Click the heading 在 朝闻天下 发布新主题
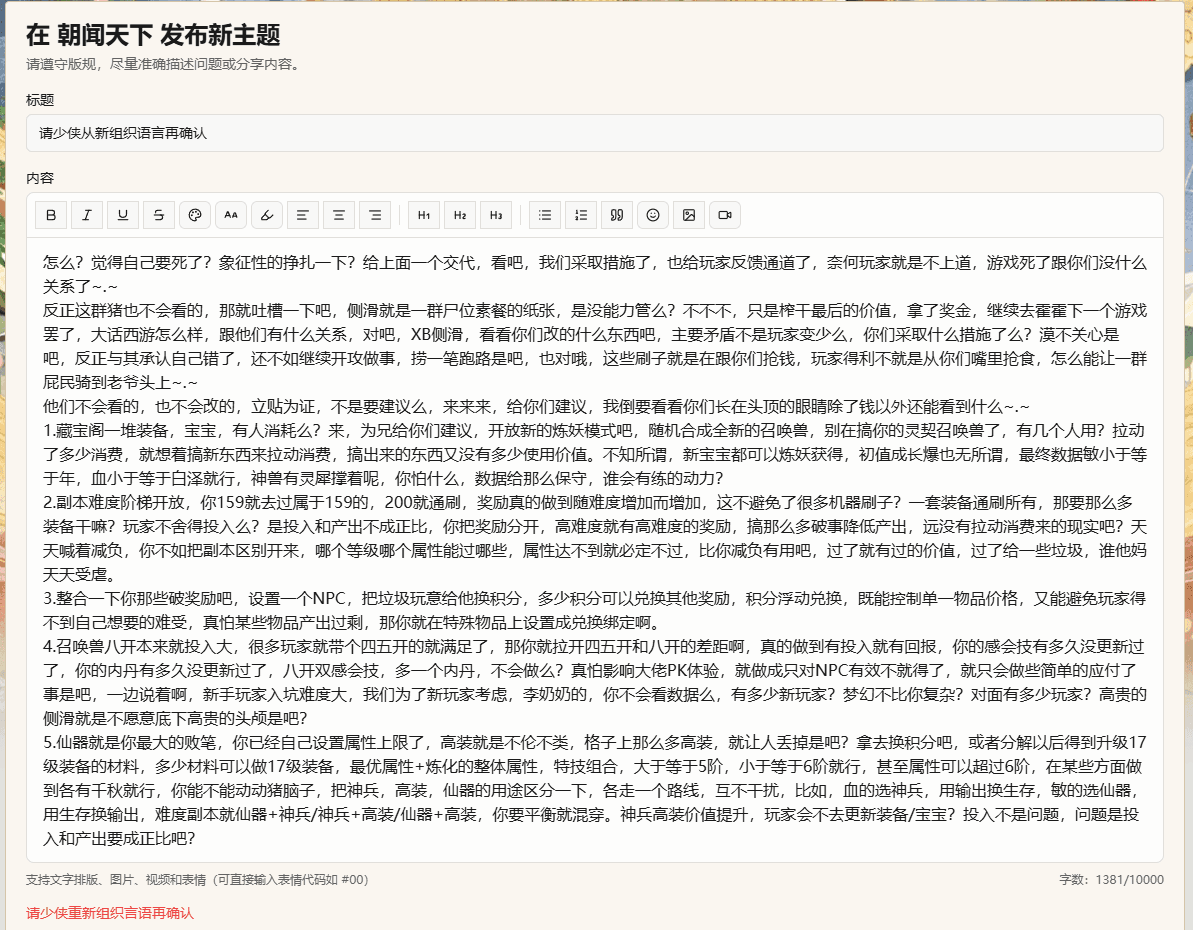The height and width of the screenshot is (930, 1193). click(x=153, y=35)
